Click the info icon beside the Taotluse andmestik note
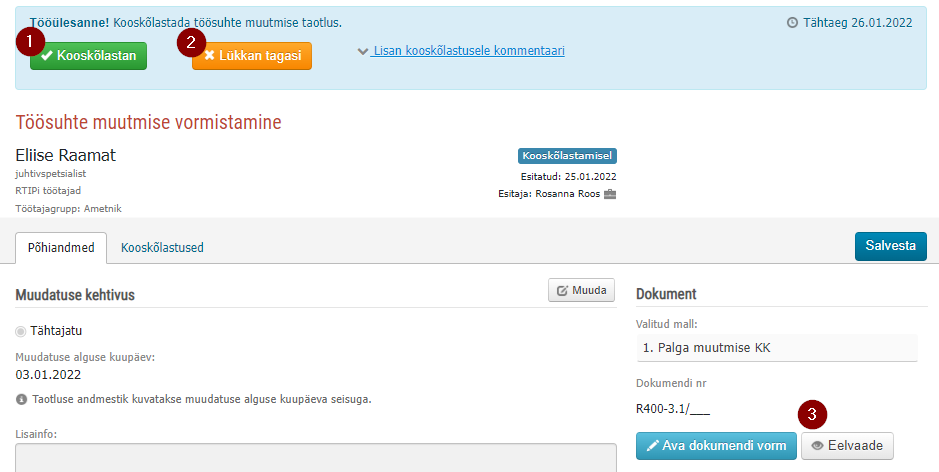The height and width of the screenshot is (472, 939). (22, 400)
